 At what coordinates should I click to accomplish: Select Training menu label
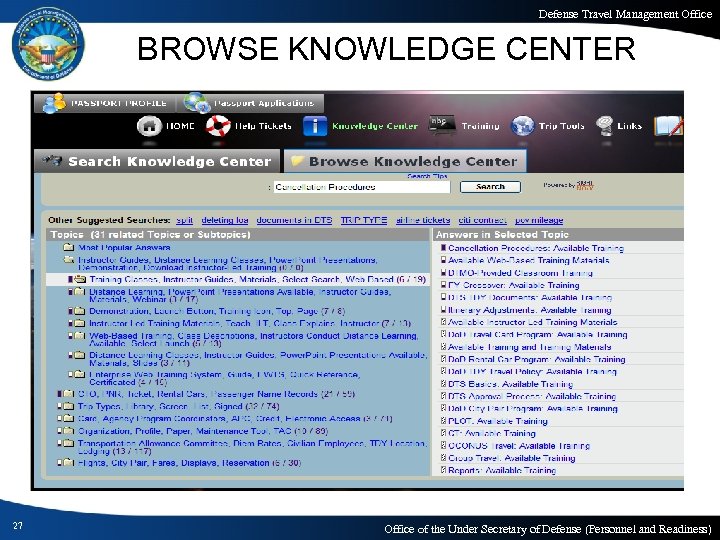[x=480, y=126]
